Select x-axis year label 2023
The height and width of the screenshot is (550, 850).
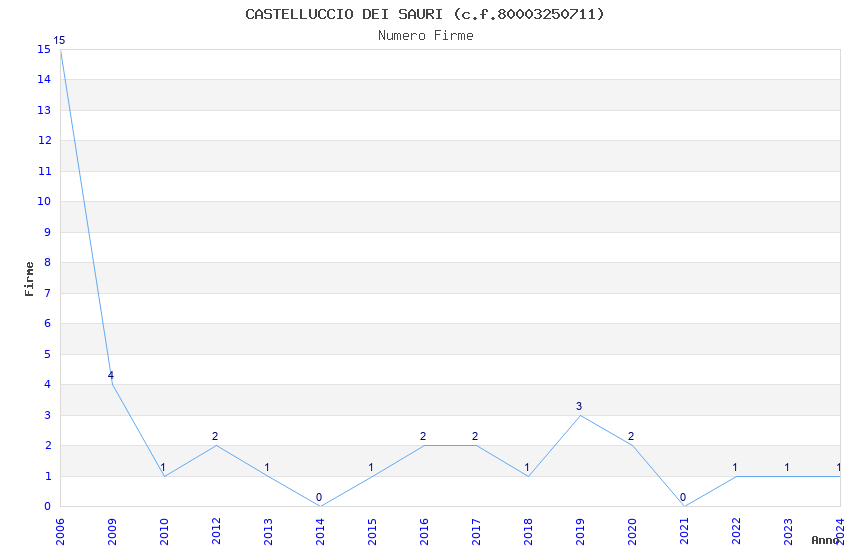[789, 532]
